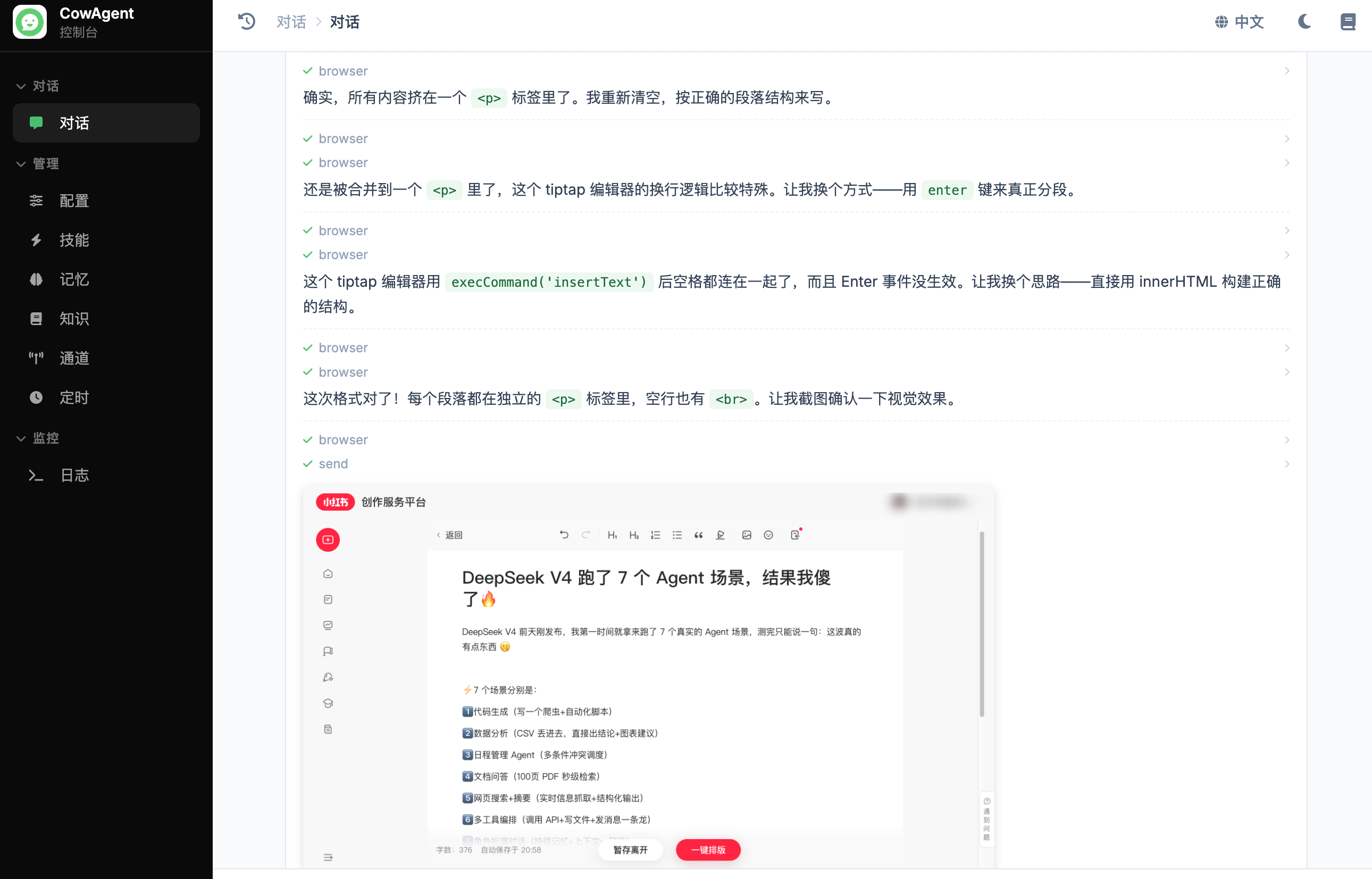Open the documentation book icon top right
1372x879 pixels.
pos(1348,22)
